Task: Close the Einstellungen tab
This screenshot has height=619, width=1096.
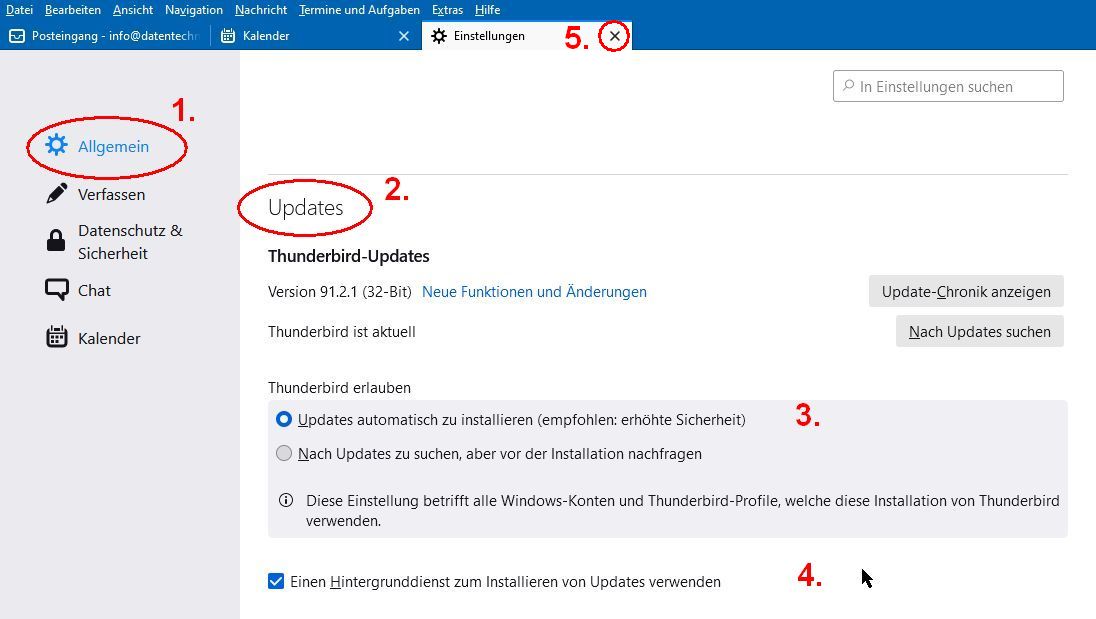Action: point(614,36)
